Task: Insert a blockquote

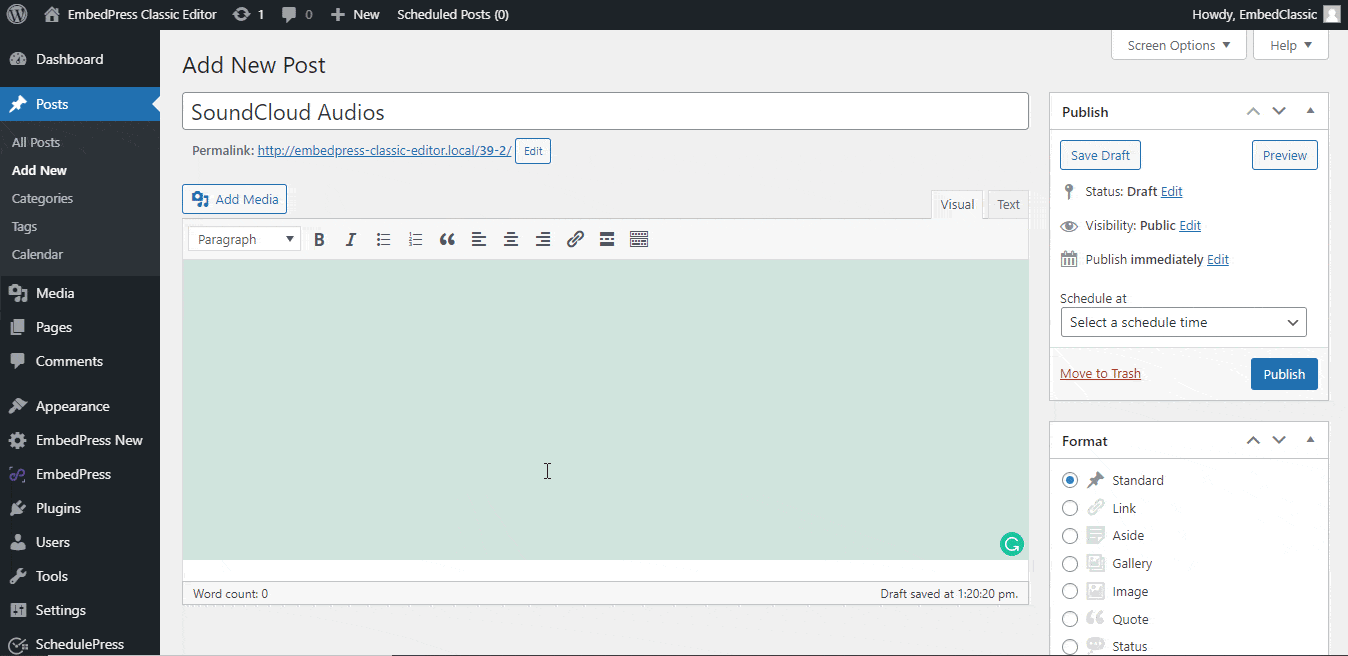Action: pyautogui.click(x=447, y=239)
